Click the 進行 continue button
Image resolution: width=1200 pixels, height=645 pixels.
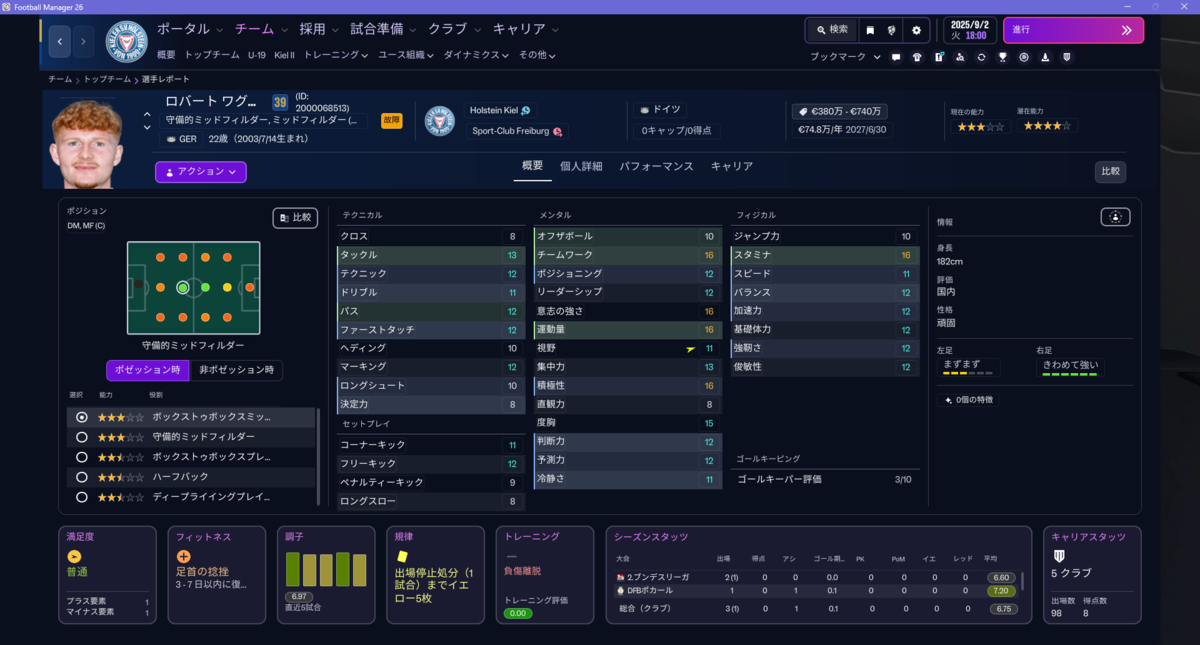[x=1073, y=30]
